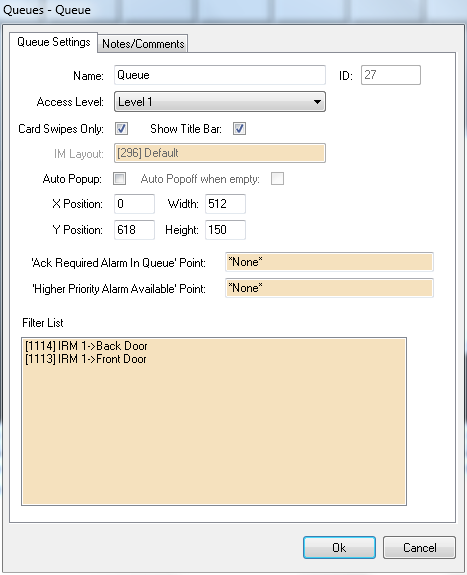
Task: Open the Access Level dropdown arrow
Action: 317,102
